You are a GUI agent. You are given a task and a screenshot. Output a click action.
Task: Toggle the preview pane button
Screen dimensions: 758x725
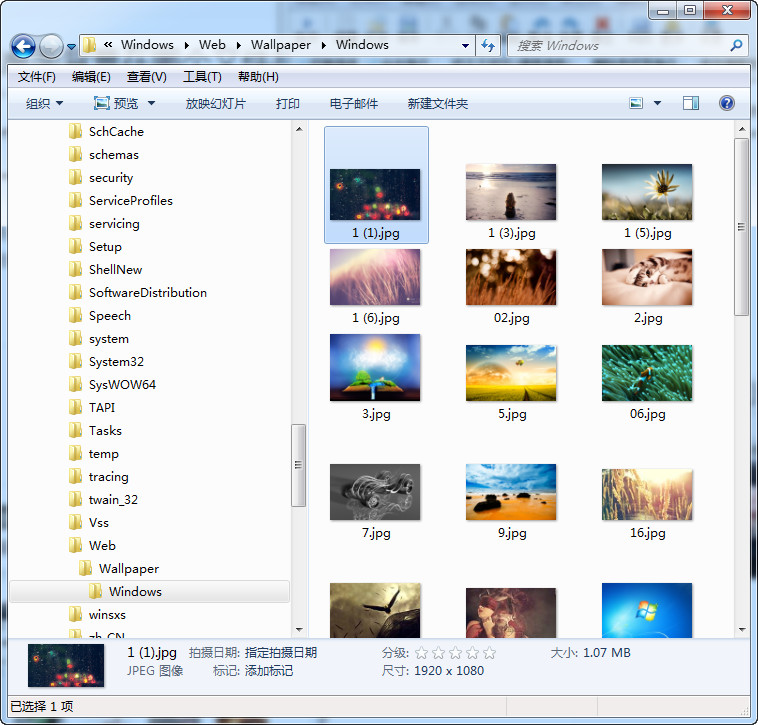tap(690, 103)
